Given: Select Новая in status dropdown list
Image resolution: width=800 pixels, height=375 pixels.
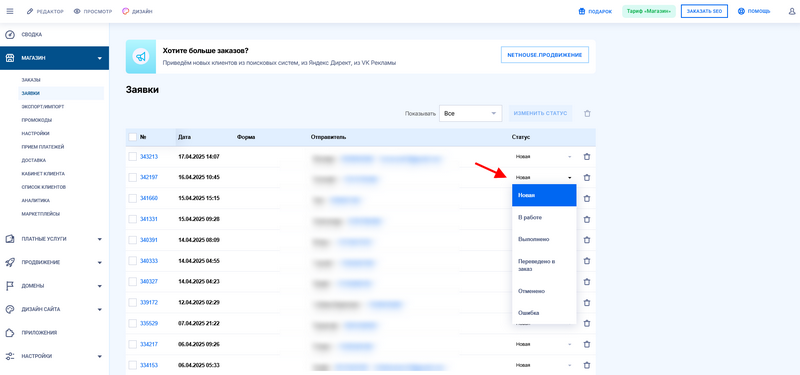Looking at the screenshot, I should click(544, 195).
